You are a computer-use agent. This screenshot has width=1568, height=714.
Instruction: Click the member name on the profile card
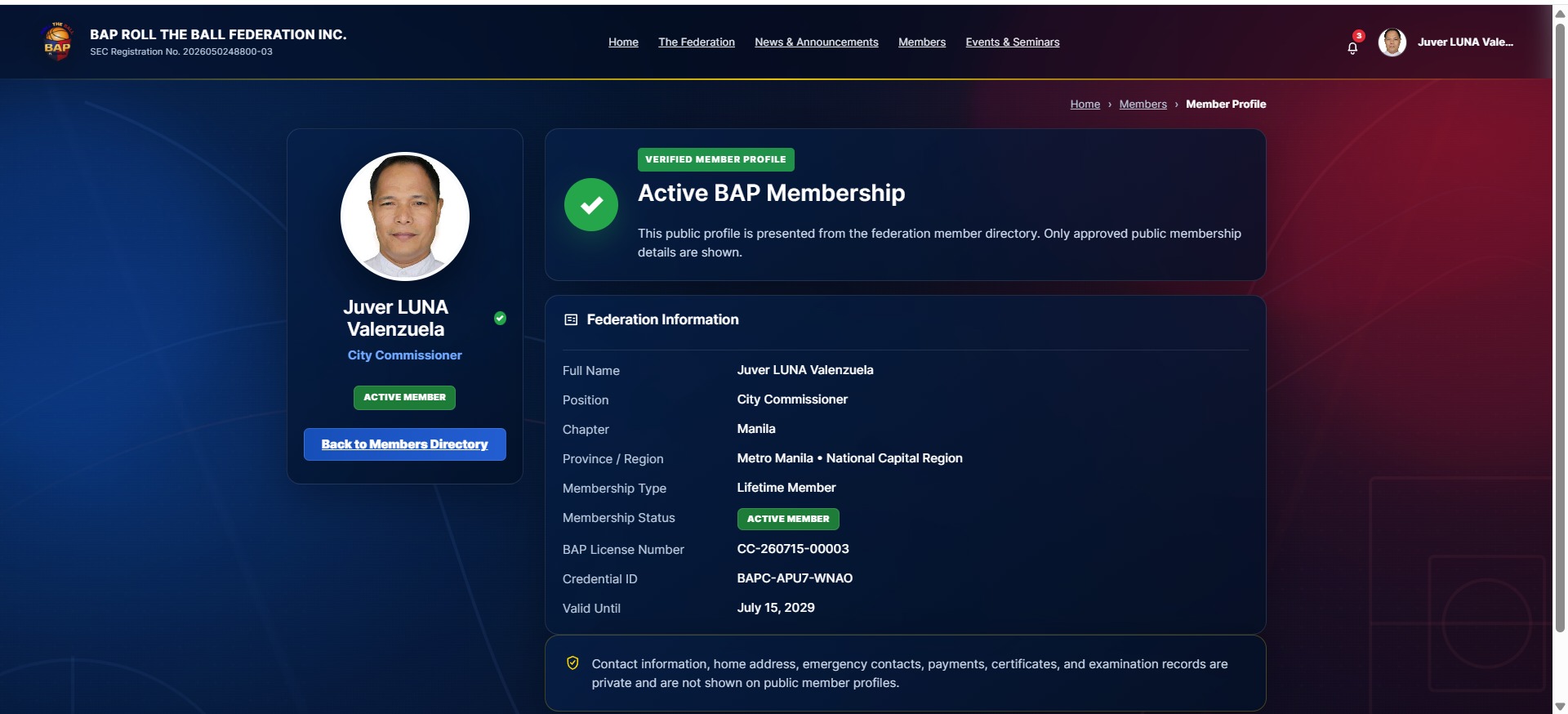tap(396, 318)
